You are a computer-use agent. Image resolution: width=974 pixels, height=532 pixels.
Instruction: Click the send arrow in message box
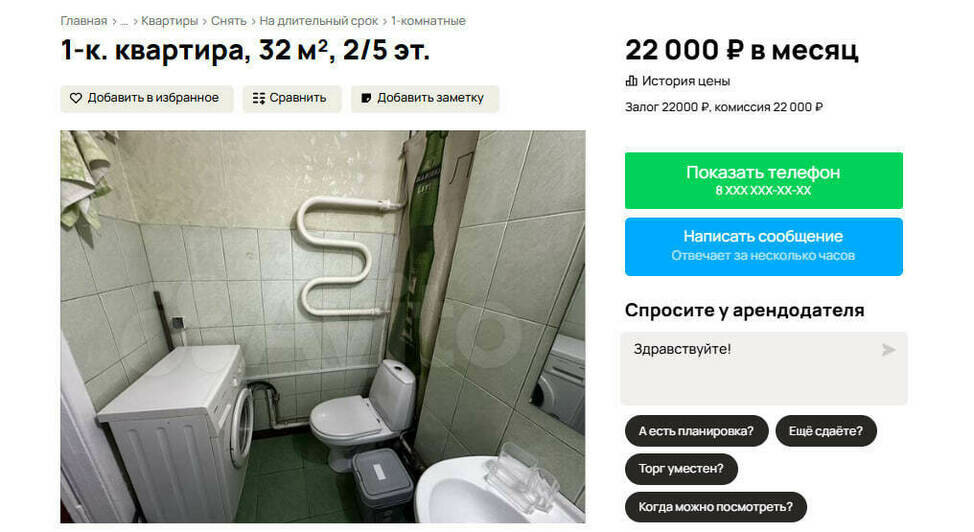888,350
